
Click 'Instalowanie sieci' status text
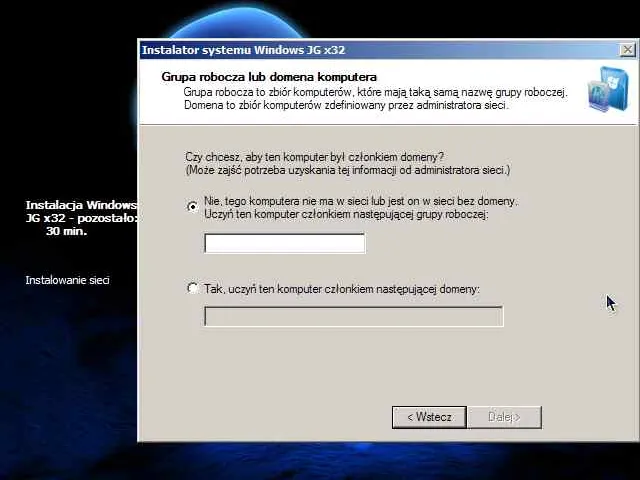click(67, 280)
